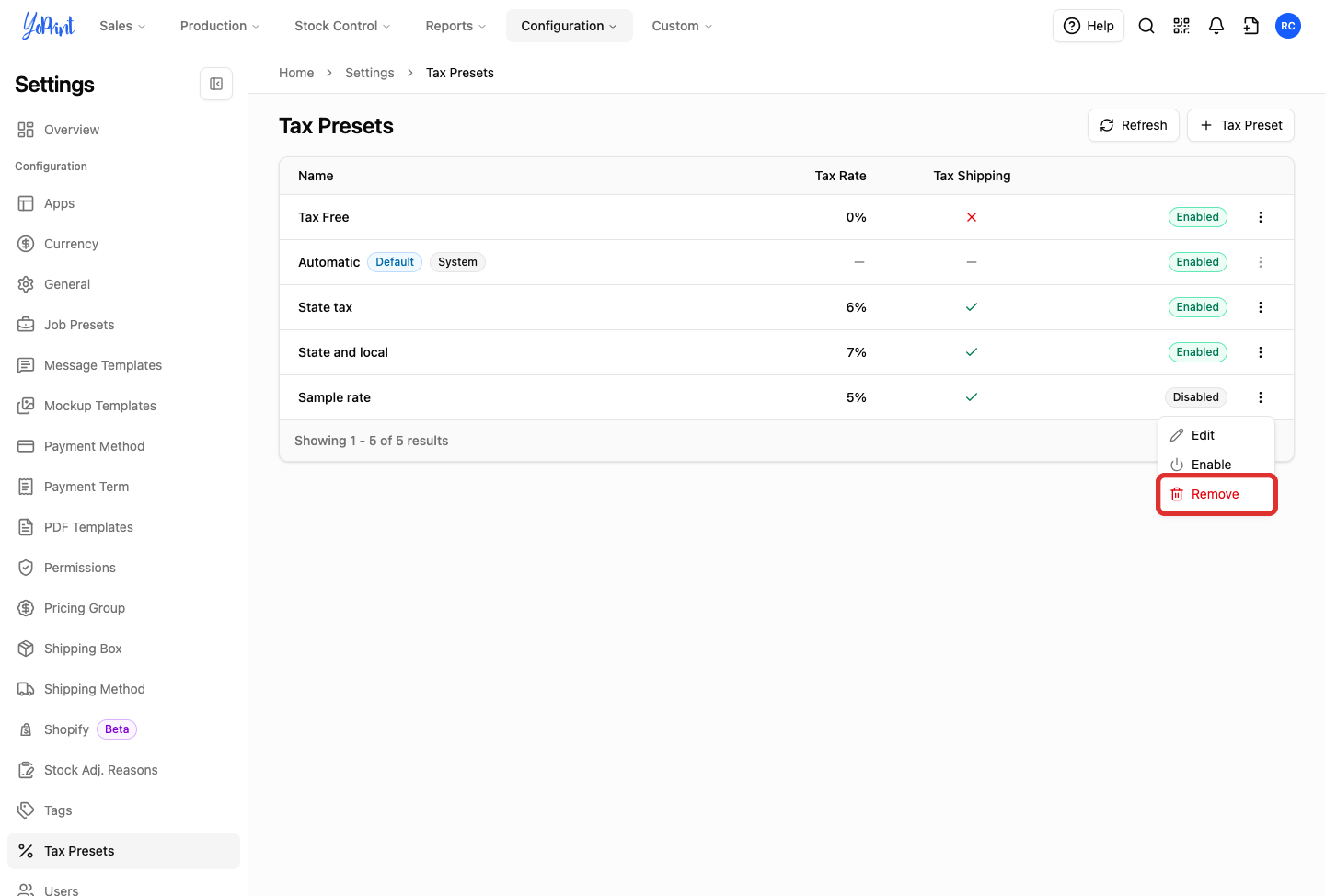Click the YoPrint logo

tap(49, 26)
